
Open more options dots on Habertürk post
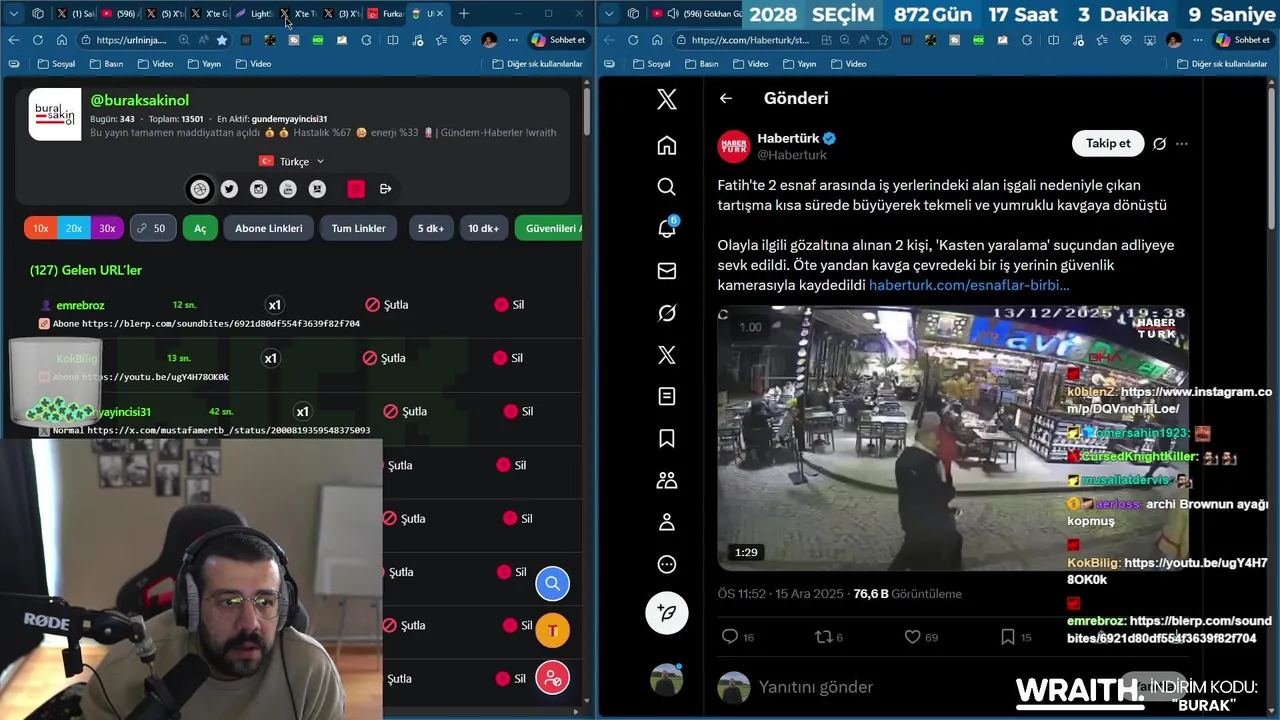[x=1182, y=144]
